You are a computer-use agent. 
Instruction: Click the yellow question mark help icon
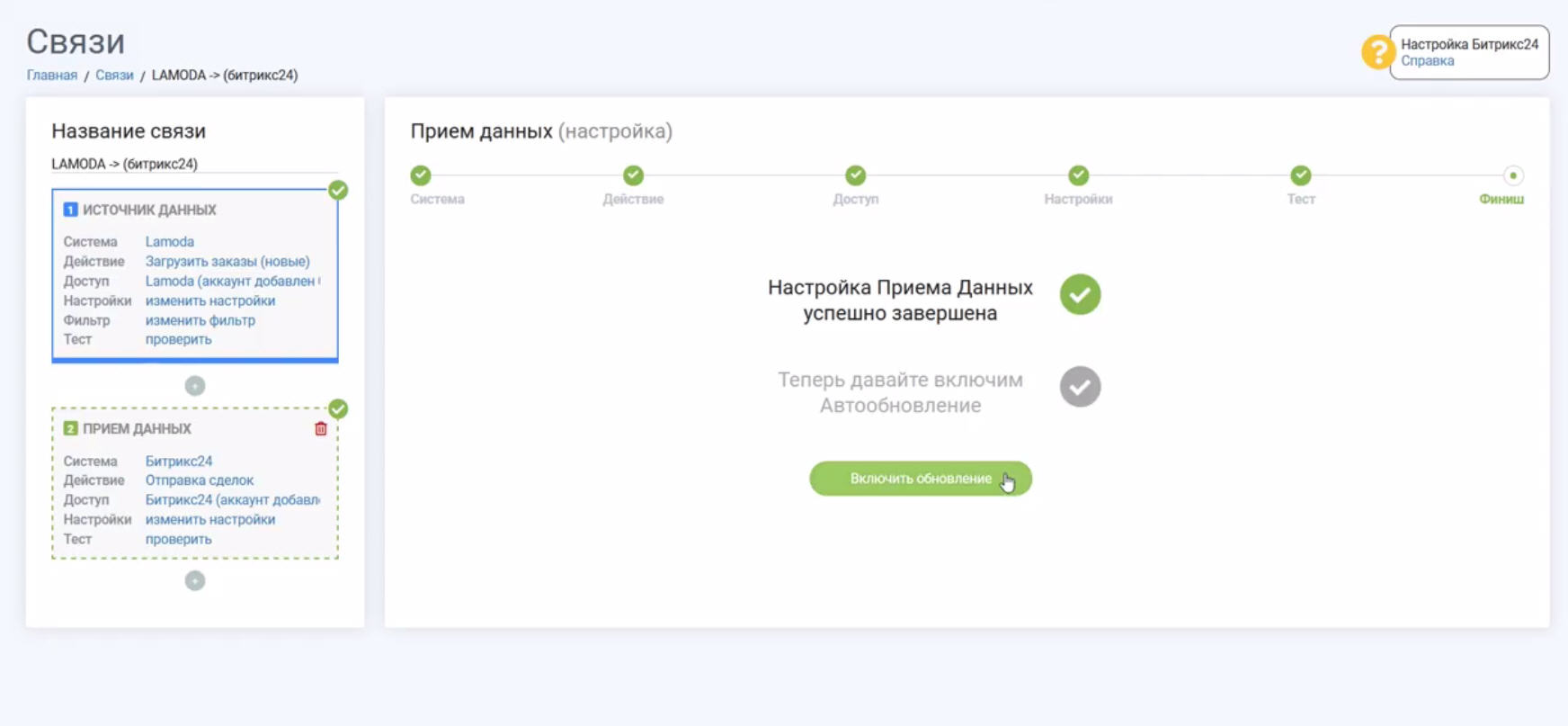coord(1376,52)
